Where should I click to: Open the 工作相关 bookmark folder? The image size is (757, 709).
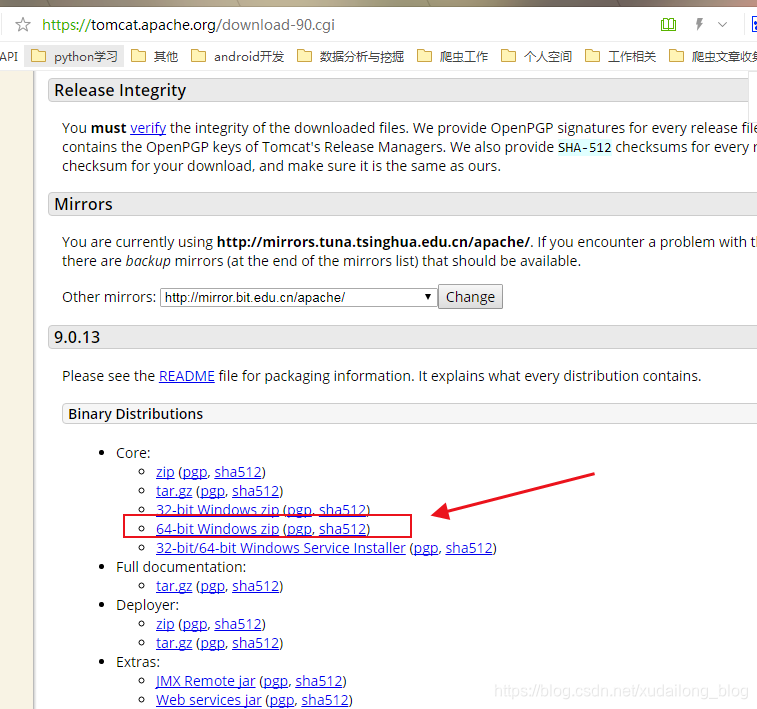pyautogui.click(x=620, y=56)
